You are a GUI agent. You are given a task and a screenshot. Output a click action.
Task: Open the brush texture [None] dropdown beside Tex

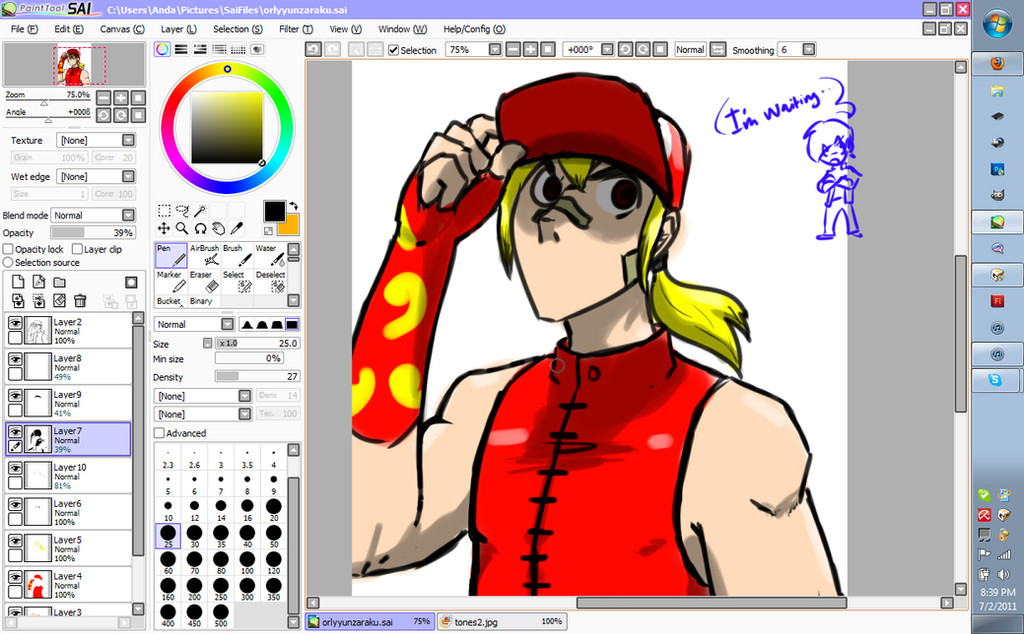tap(202, 414)
